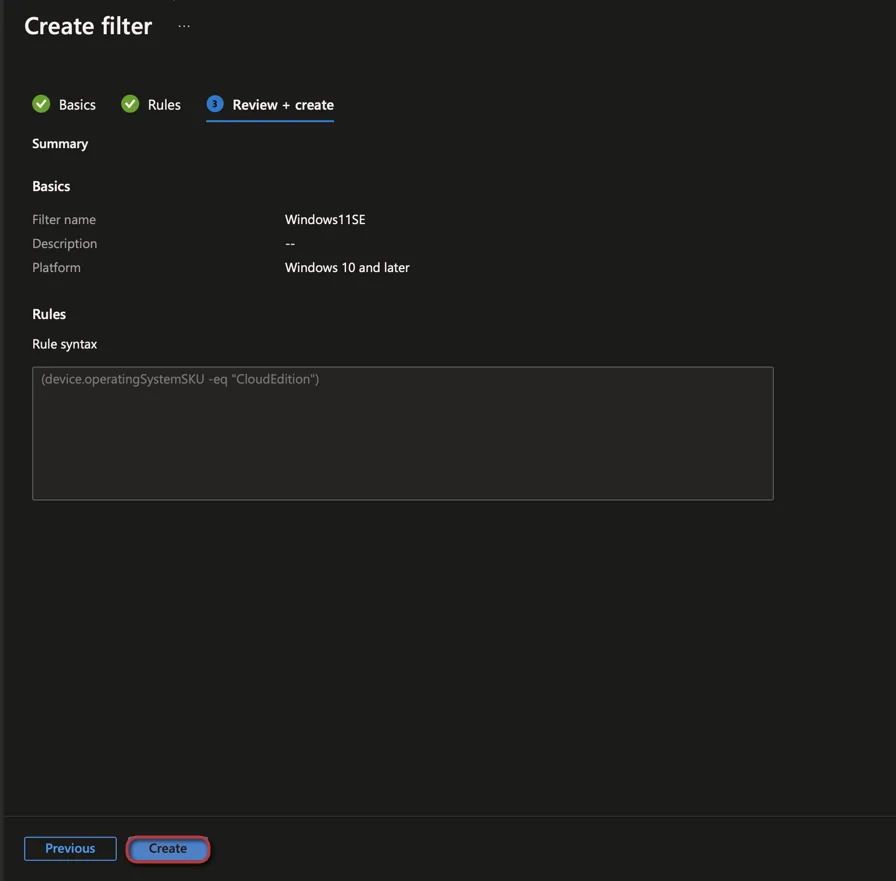Click the platform value Windows 10 and later

point(347,267)
